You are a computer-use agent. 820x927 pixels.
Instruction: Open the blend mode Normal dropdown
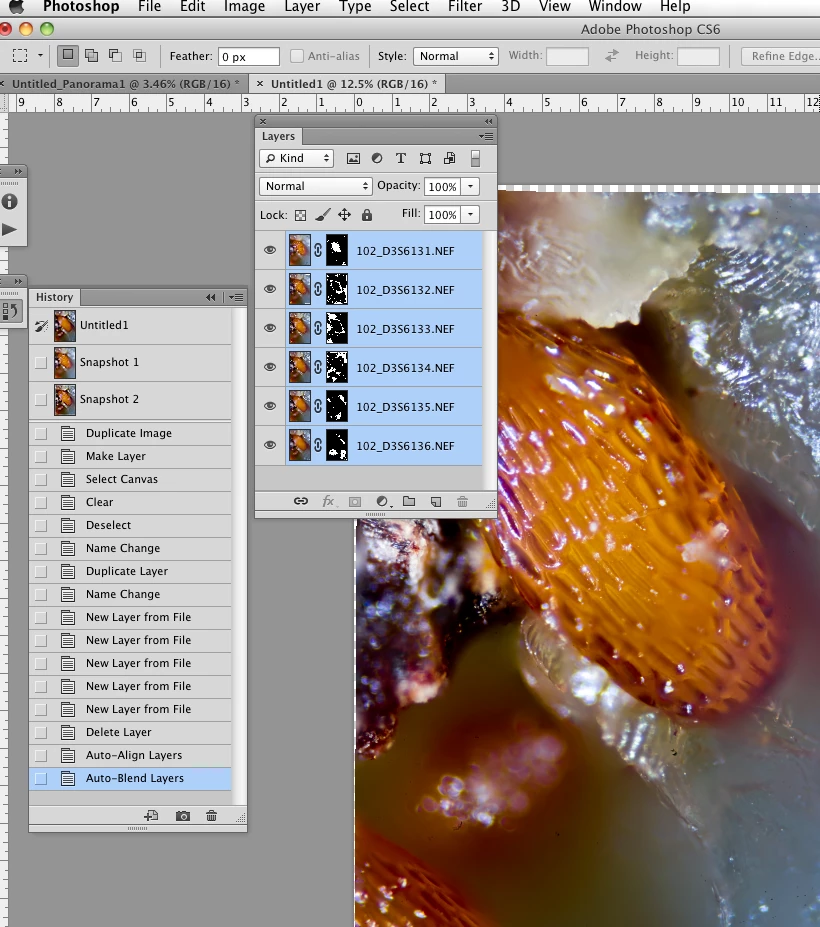point(315,186)
